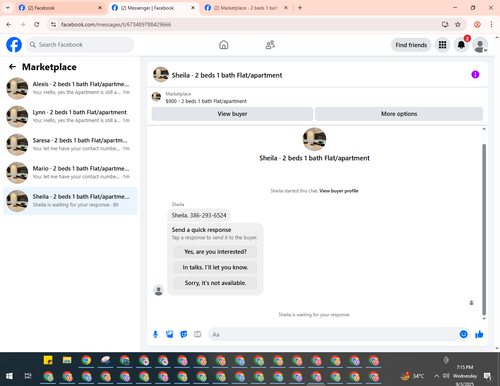Open the purple conversation information icon
This screenshot has height=386, width=500.
[475, 74]
